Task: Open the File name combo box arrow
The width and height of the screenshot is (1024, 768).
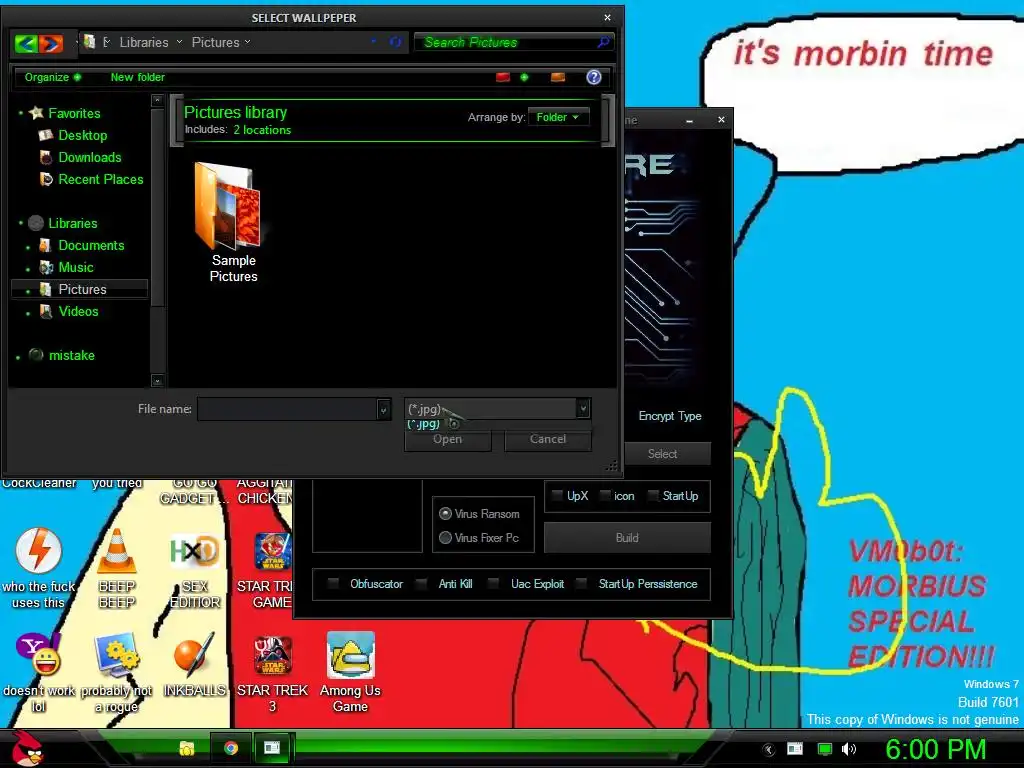Action: [x=384, y=410]
